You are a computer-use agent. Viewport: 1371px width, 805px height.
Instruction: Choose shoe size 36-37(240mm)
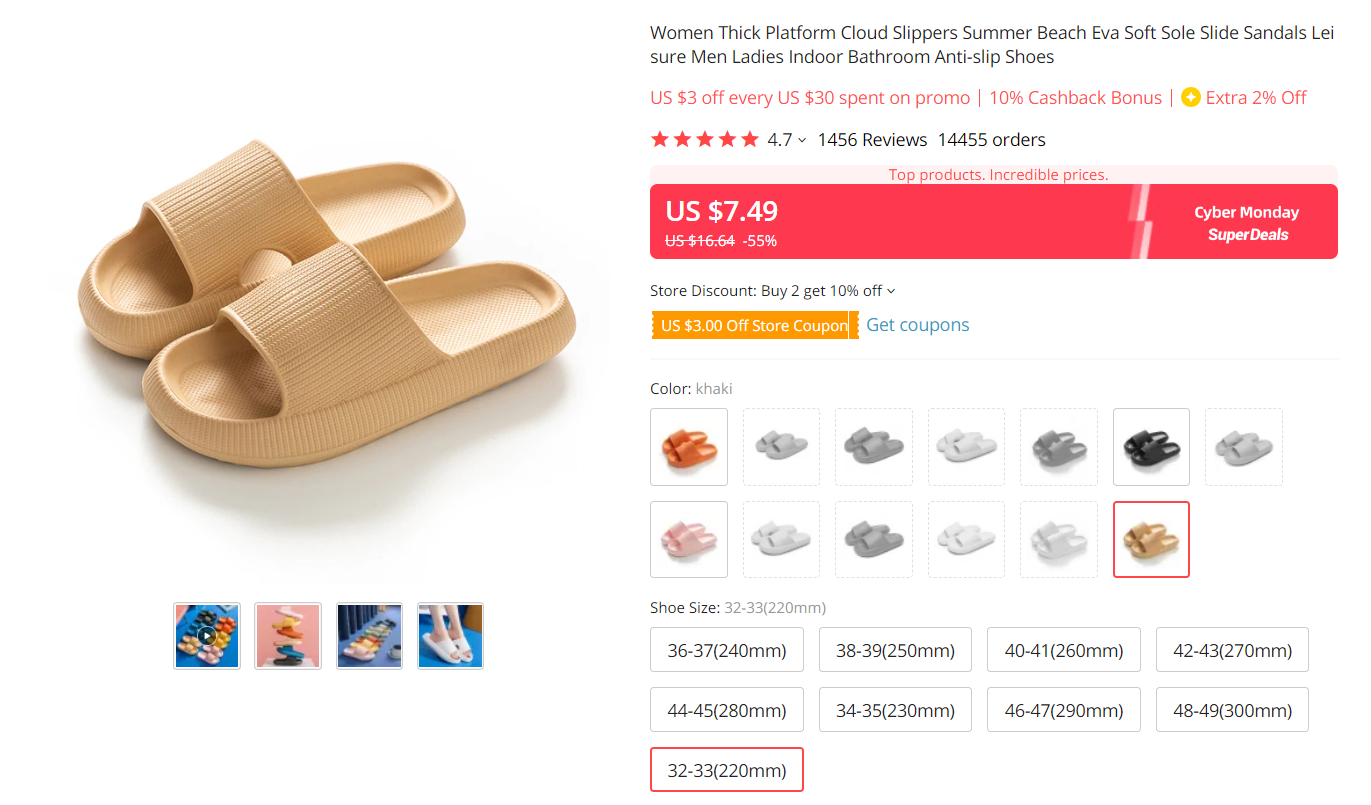[727, 649]
